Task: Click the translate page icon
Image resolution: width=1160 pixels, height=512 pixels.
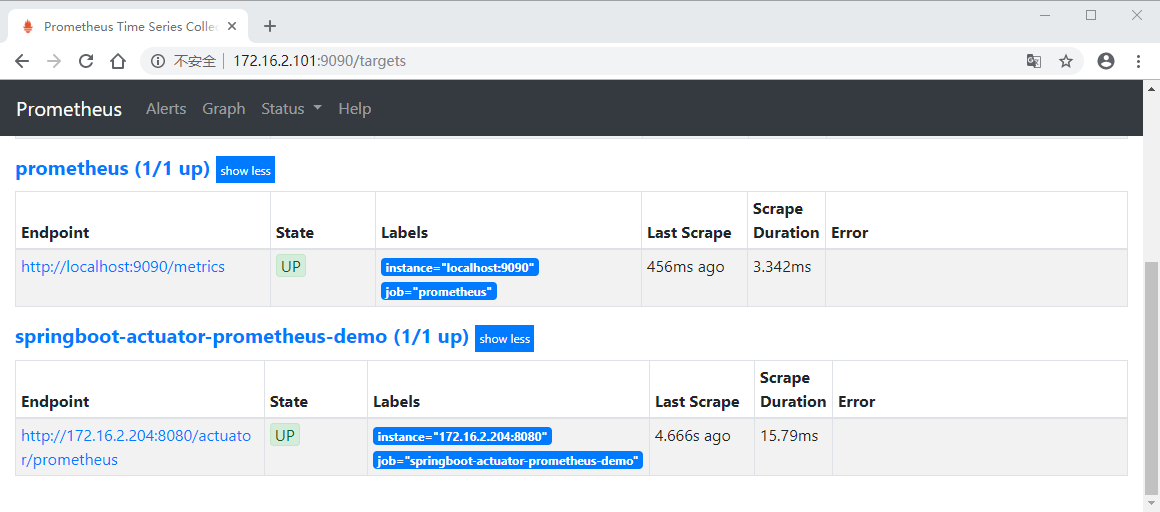Action: [x=1034, y=61]
